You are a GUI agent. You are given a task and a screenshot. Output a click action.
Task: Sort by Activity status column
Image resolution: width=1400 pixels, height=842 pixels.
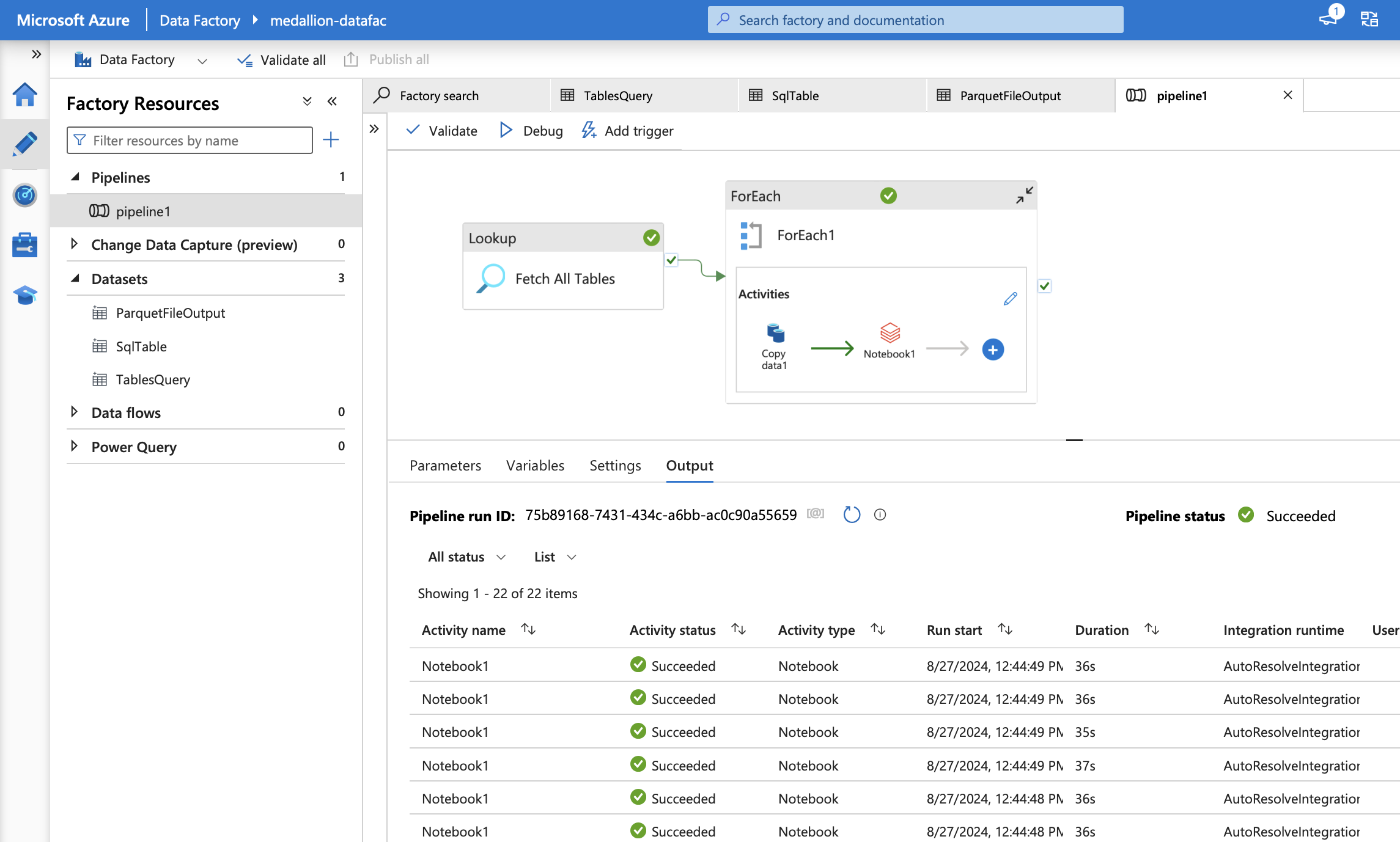pos(739,629)
